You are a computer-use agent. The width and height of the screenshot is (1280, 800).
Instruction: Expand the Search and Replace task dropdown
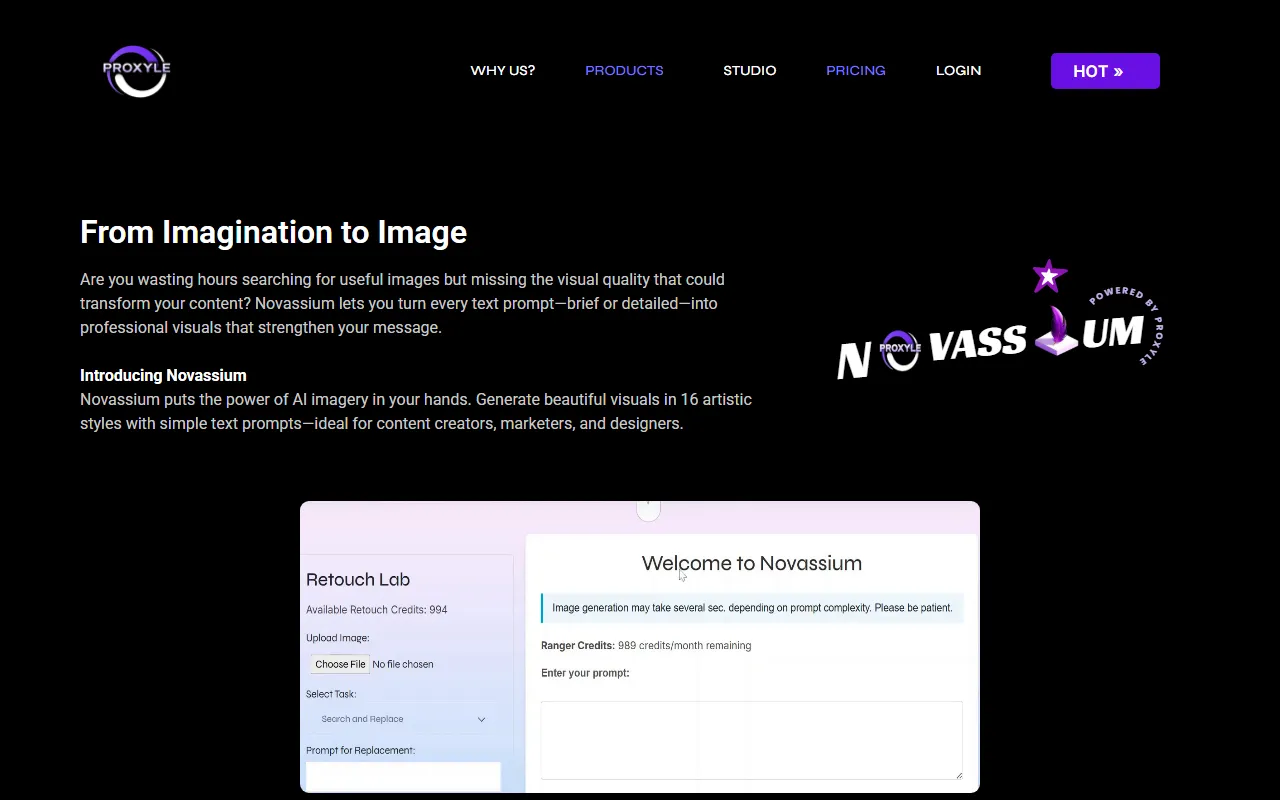[400, 719]
